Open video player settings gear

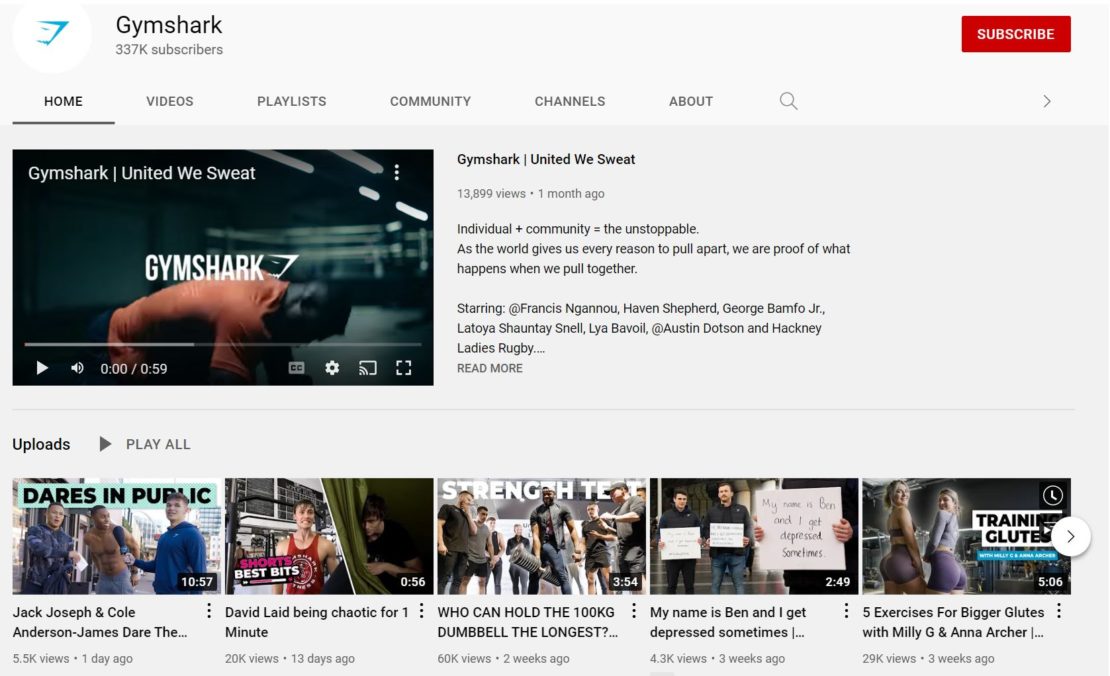coord(332,368)
